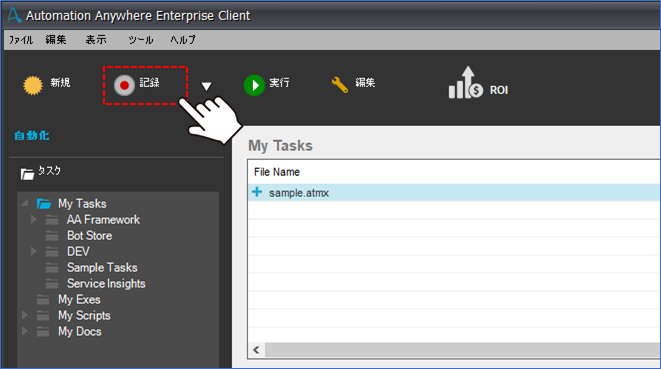Open the editor with the wrench icon

click(x=339, y=85)
